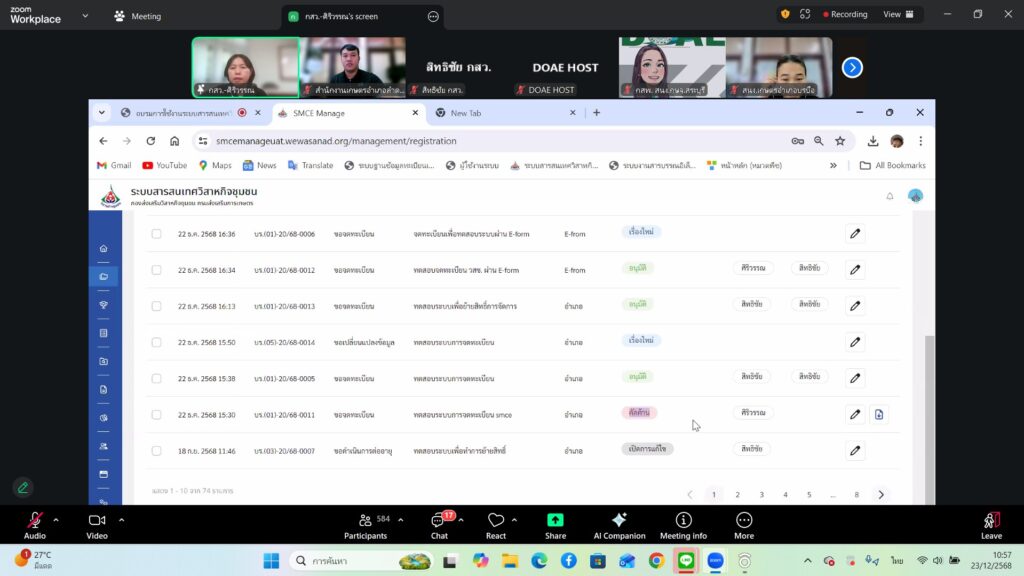Check the box for row บร.(03)-20/68-0007

click(x=156, y=450)
